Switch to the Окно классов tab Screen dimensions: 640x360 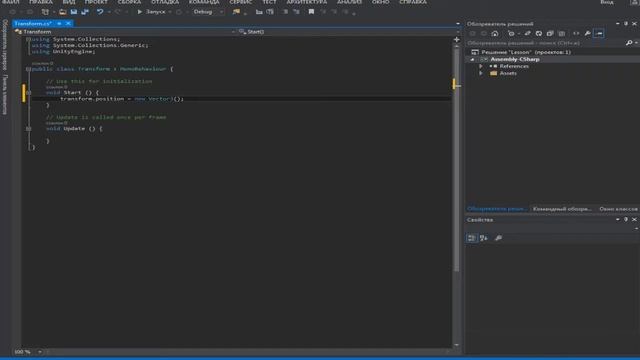click(x=618, y=209)
